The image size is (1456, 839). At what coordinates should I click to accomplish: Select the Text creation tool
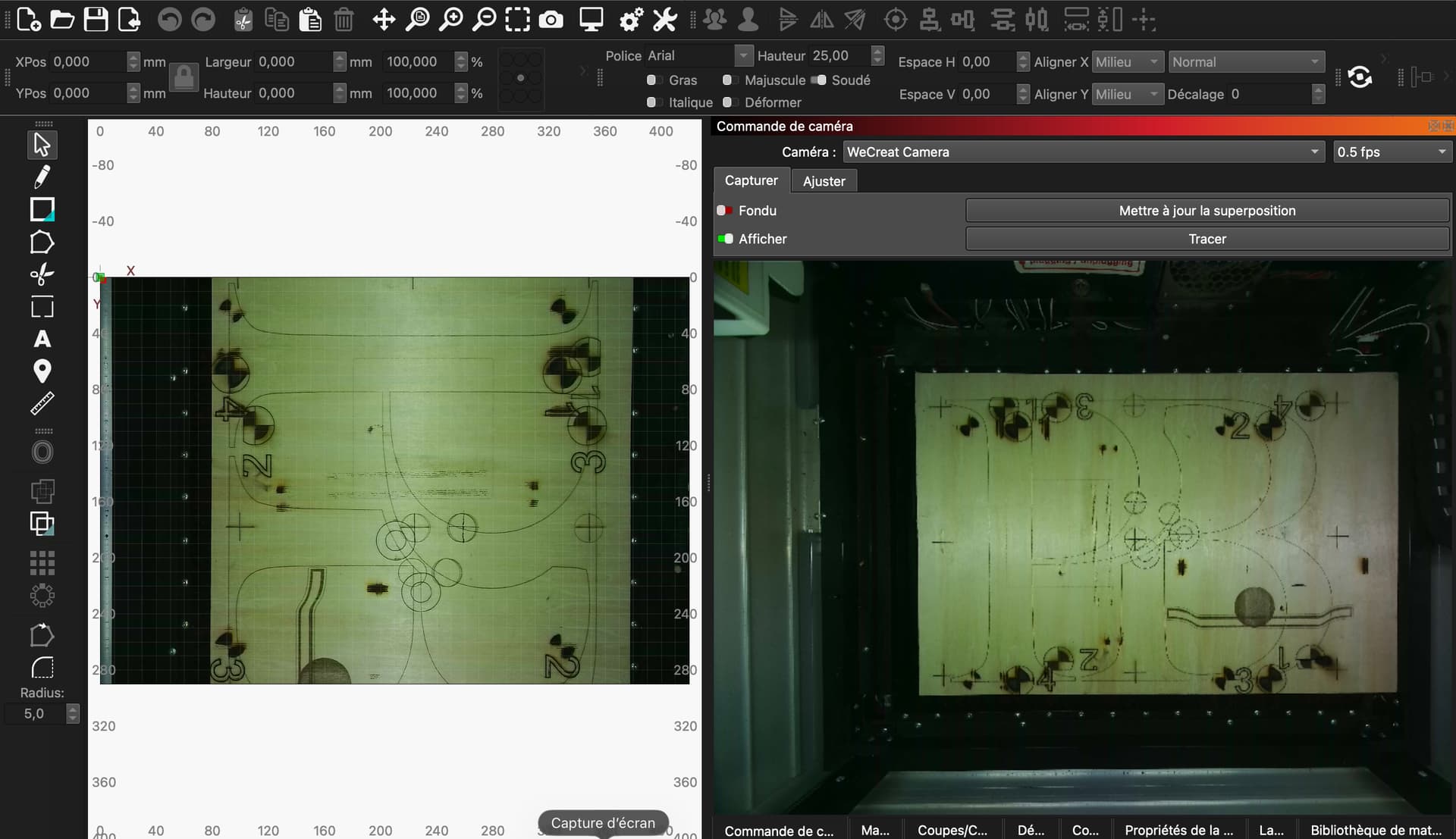[42, 339]
